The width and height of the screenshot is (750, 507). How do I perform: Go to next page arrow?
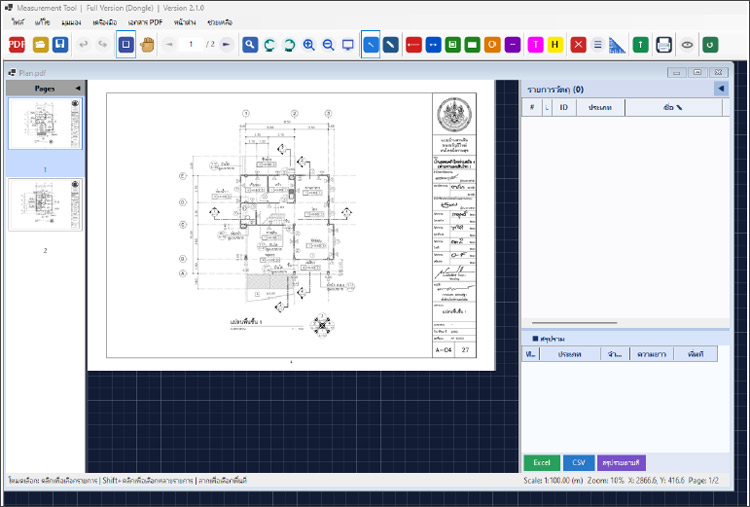pyautogui.click(x=227, y=44)
